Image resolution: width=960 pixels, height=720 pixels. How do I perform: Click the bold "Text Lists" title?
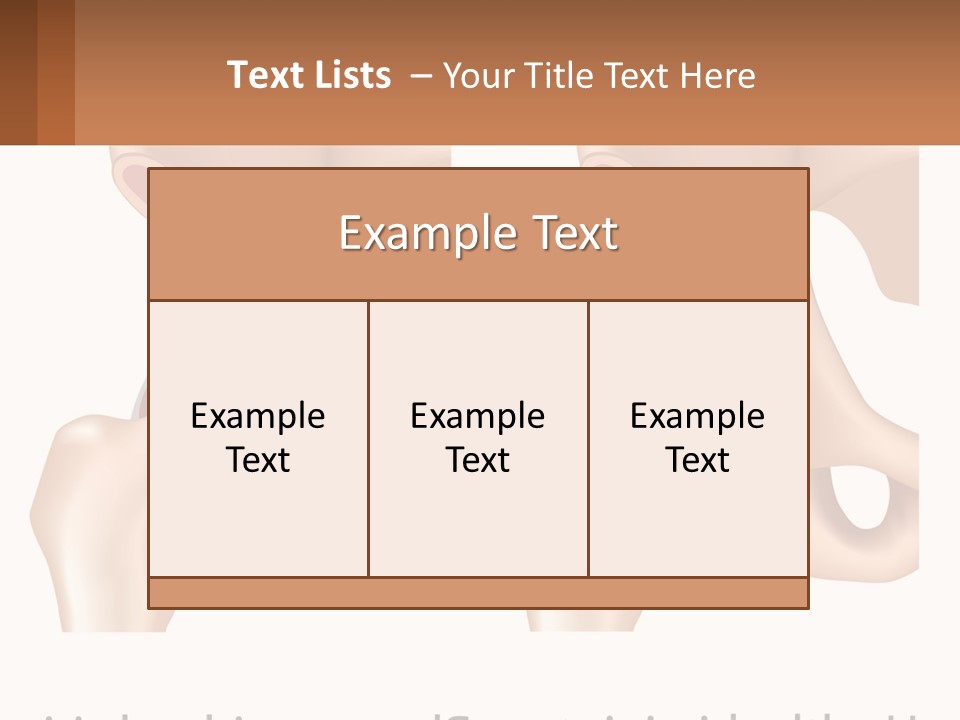(x=309, y=75)
